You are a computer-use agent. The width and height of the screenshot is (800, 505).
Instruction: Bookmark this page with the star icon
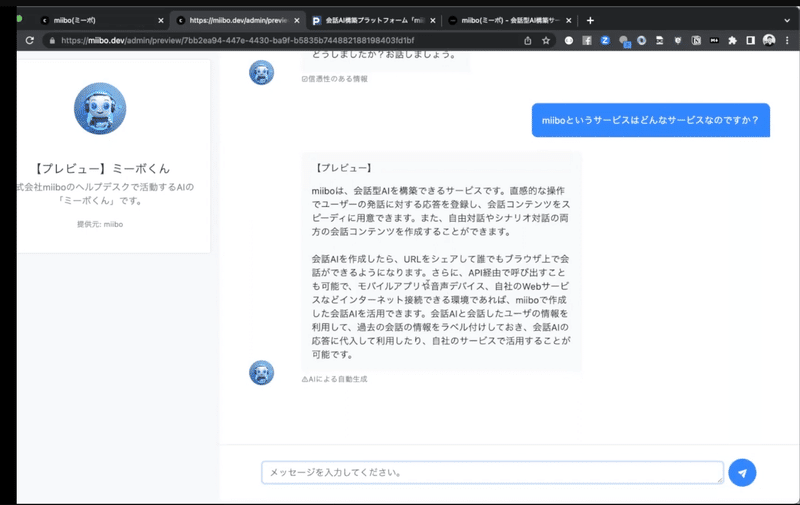tap(546, 40)
